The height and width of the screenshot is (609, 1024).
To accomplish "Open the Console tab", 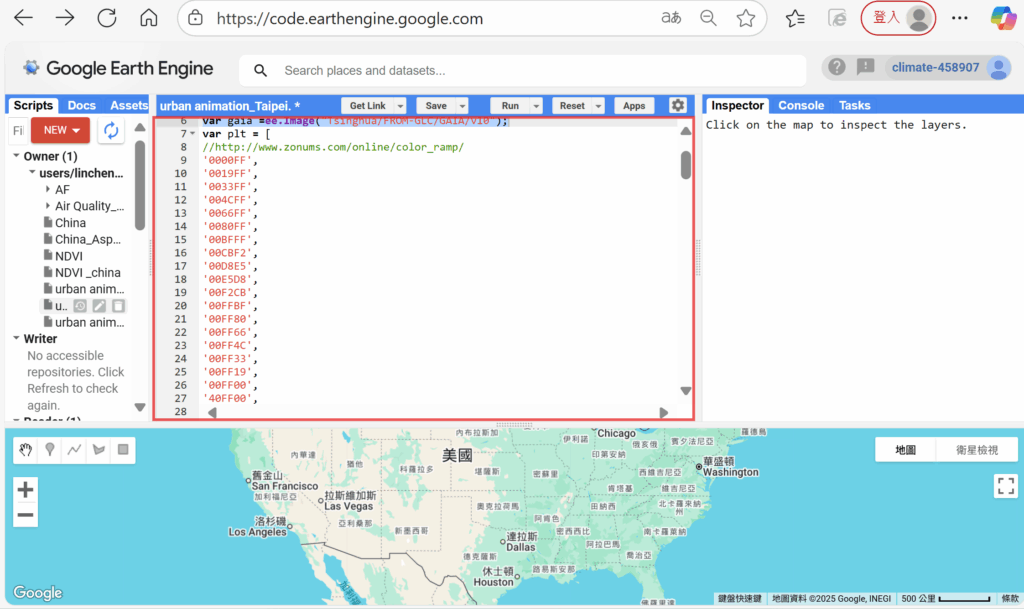I will pyautogui.click(x=801, y=105).
